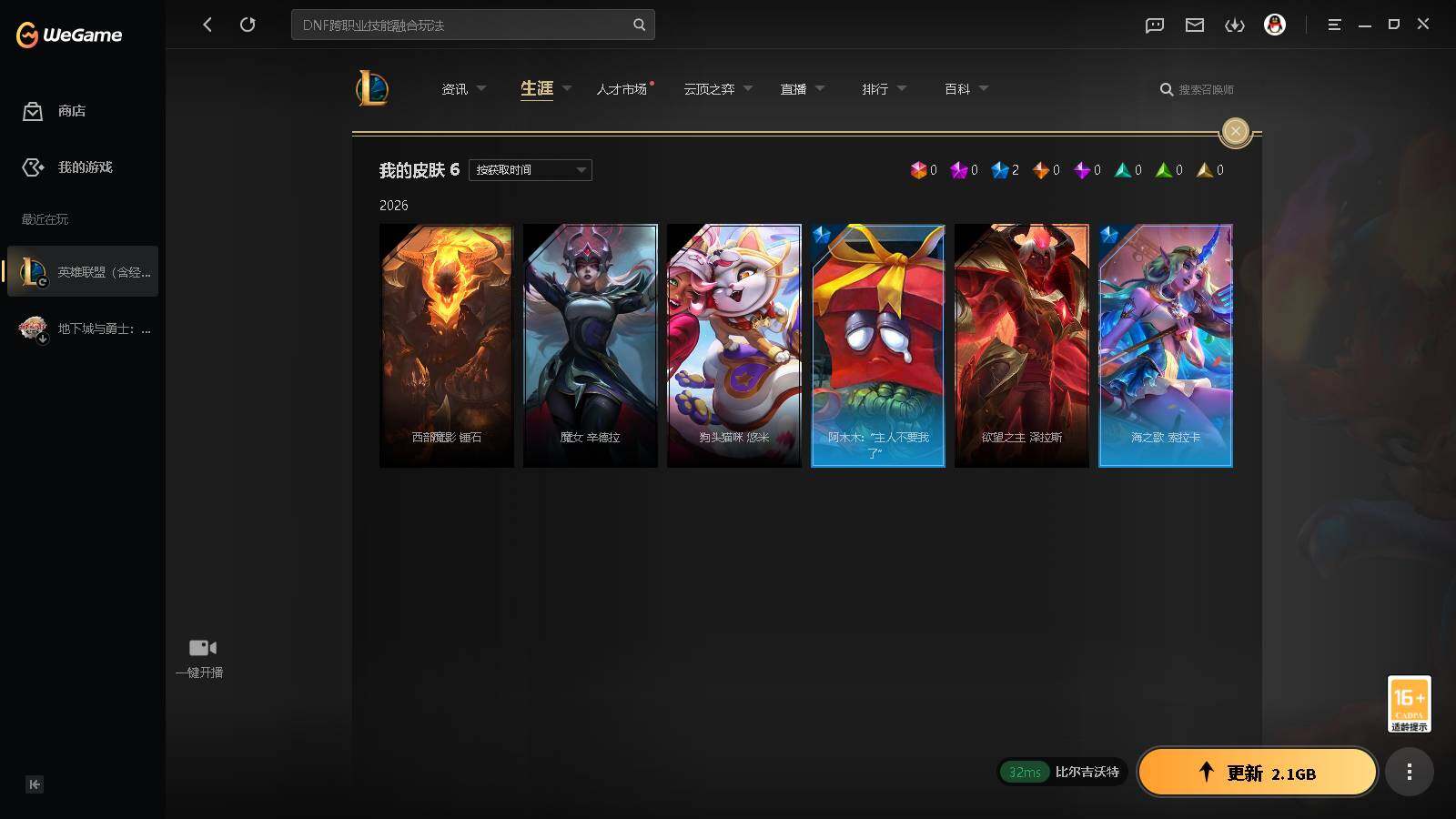Open the 人才市场 tab
This screenshot has width=1456, height=819.
click(622, 89)
